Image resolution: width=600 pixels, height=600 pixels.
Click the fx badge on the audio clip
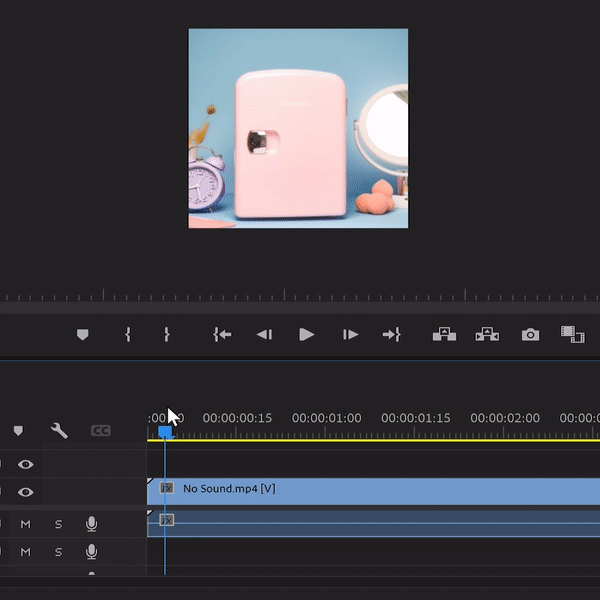167,520
